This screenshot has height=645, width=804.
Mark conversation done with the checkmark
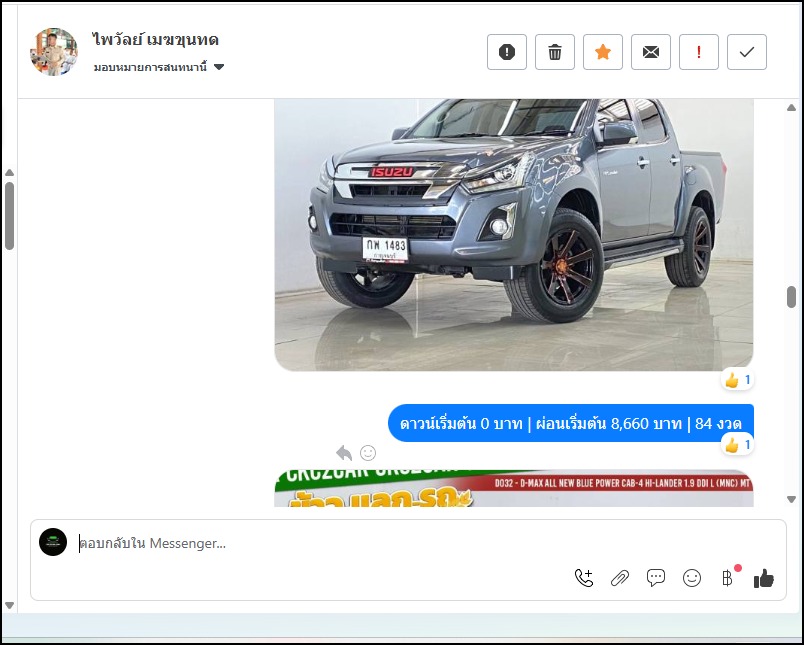point(747,52)
